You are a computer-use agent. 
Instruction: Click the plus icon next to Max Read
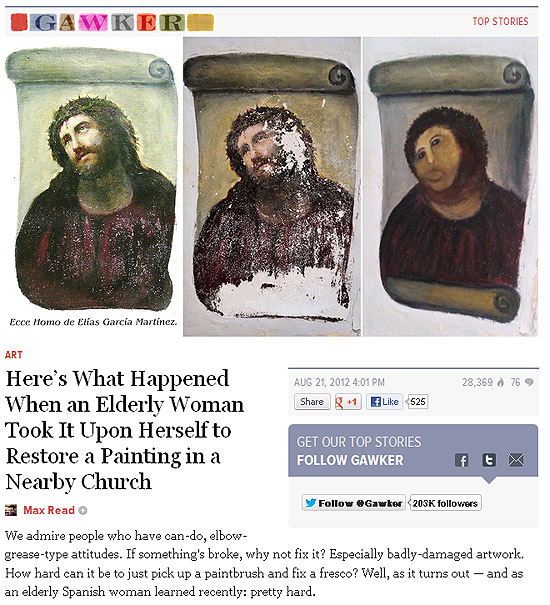click(83, 510)
